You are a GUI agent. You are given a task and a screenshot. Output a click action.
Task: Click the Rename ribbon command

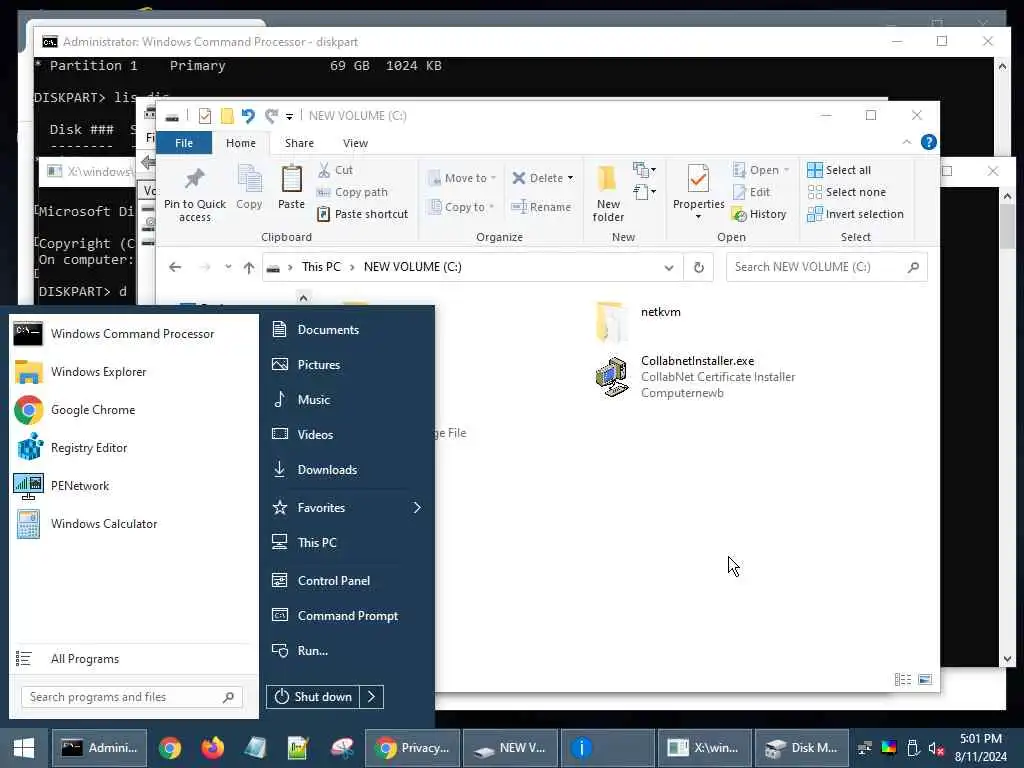[x=541, y=207]
